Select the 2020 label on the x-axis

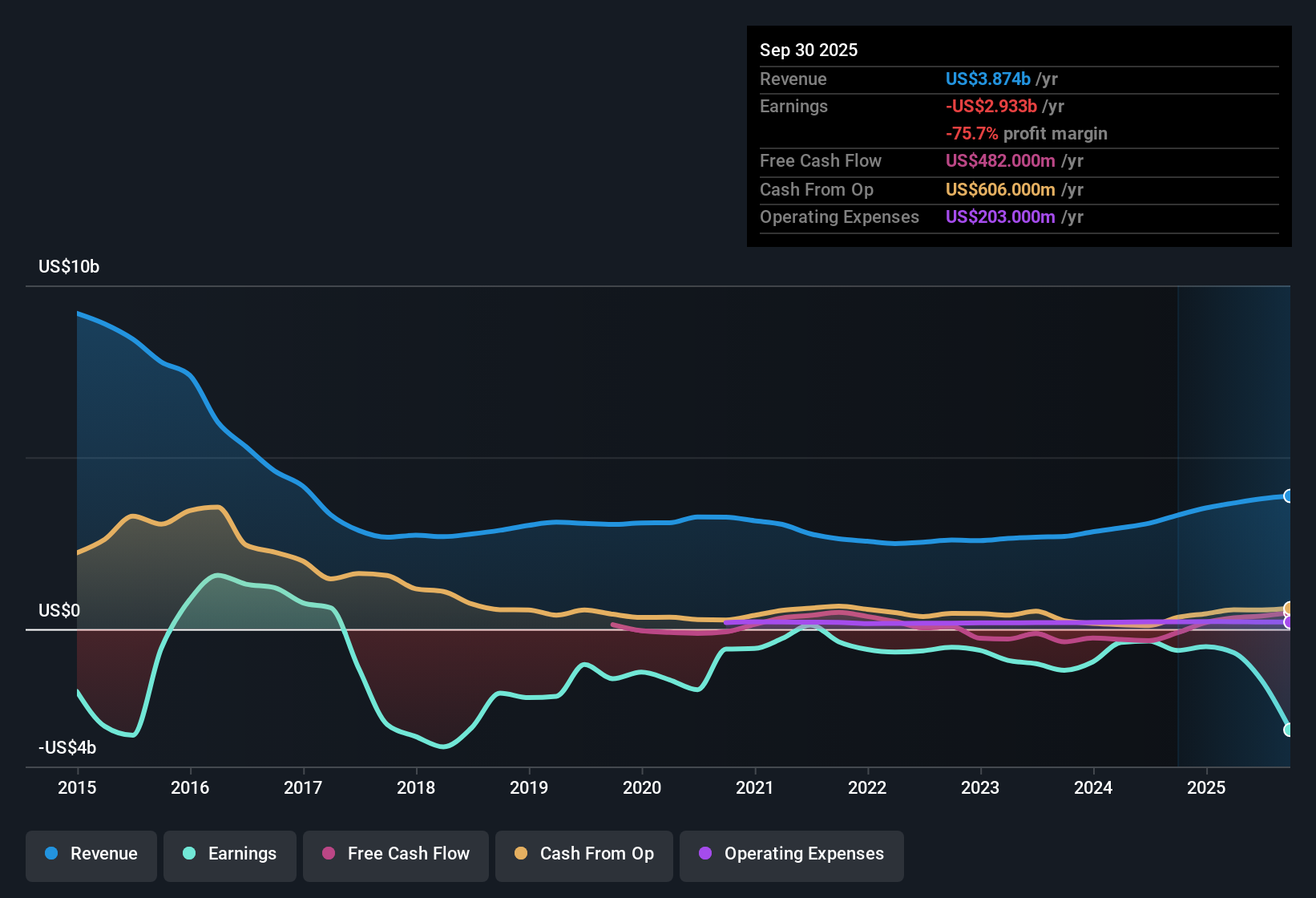(x=642, y=788)
